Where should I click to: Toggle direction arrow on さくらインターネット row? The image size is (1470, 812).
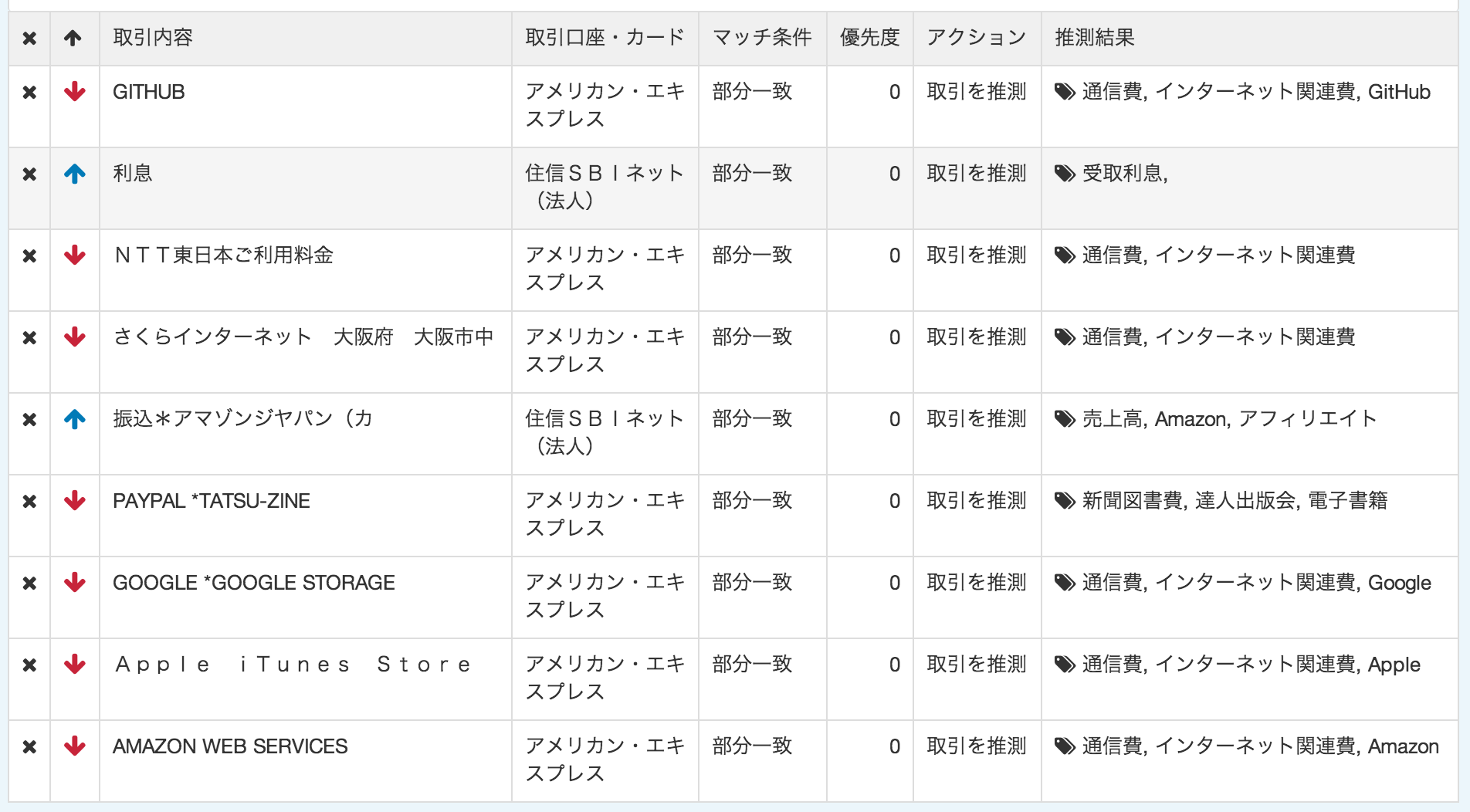tap(74, 337)
